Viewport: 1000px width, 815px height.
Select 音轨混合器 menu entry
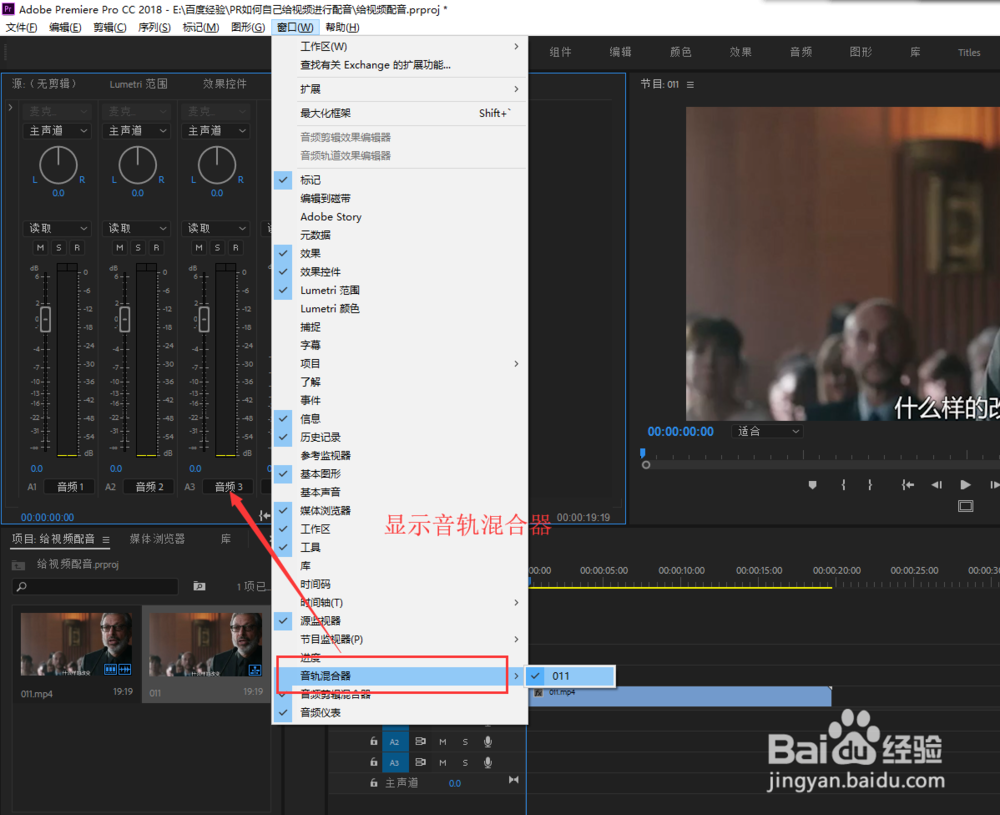(400, 676)
